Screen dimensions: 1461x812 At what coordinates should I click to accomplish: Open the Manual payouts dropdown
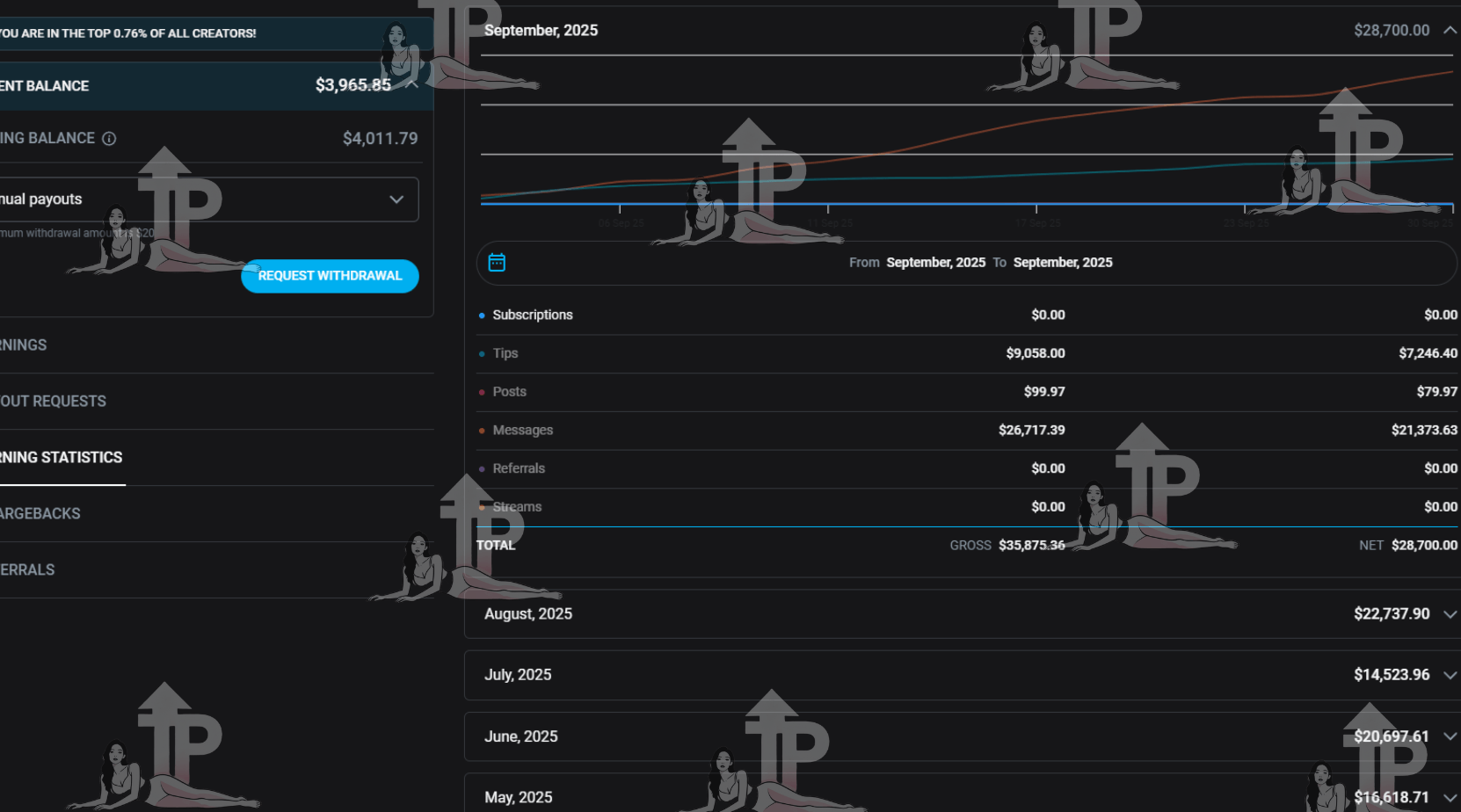tap(396, 199)
